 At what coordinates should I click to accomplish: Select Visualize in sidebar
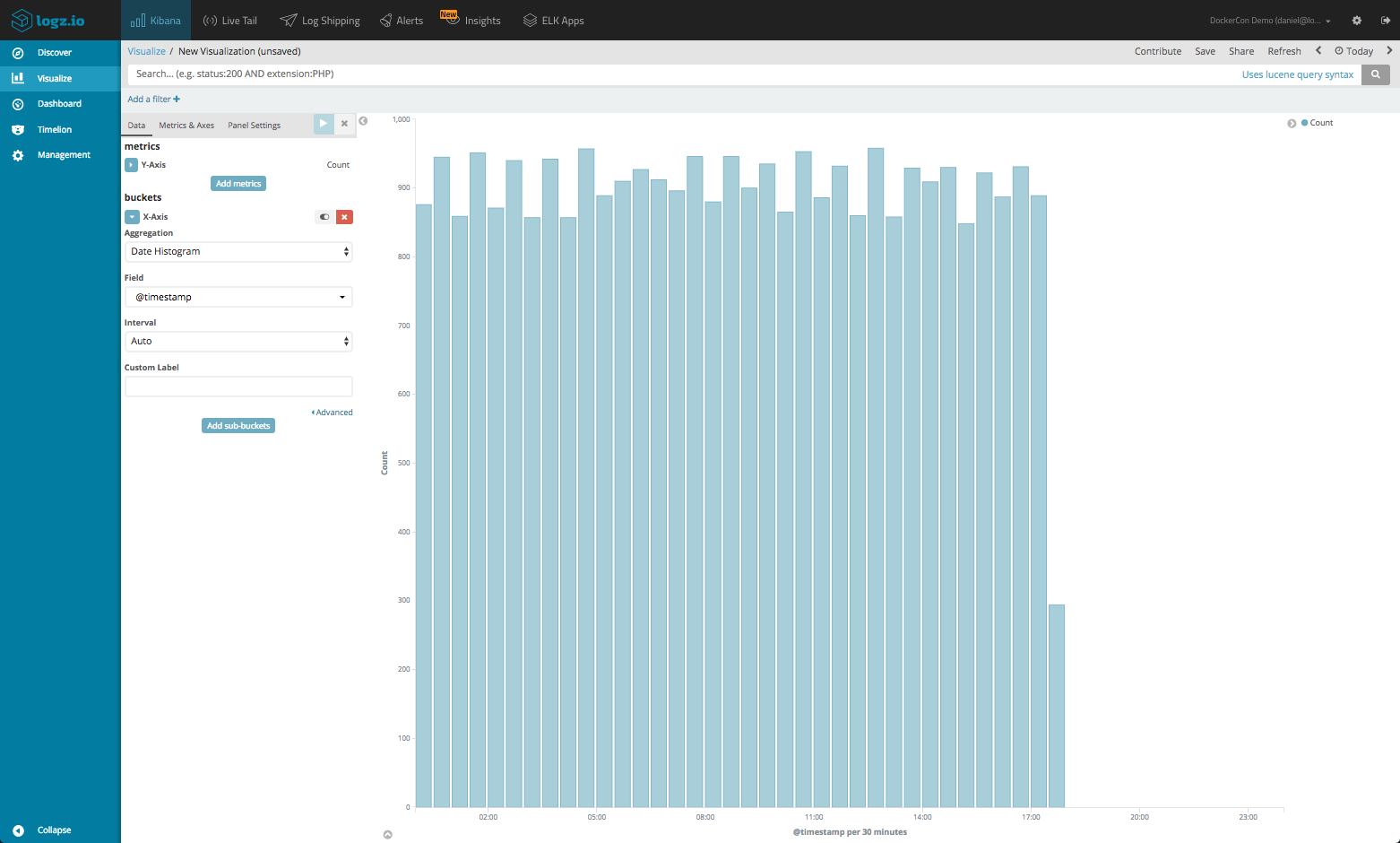pos(60,79)
